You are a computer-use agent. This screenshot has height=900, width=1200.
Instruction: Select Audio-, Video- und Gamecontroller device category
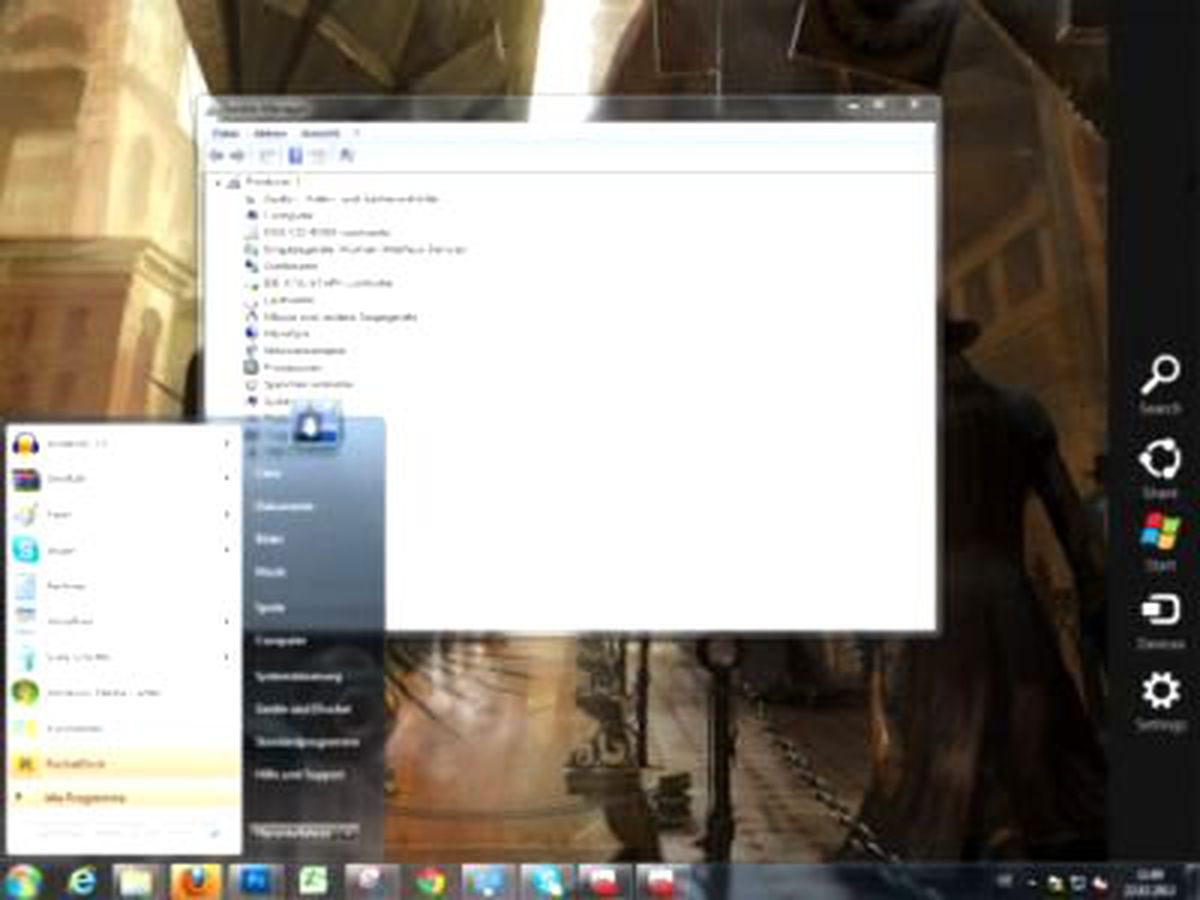click(x=350, y=199)
